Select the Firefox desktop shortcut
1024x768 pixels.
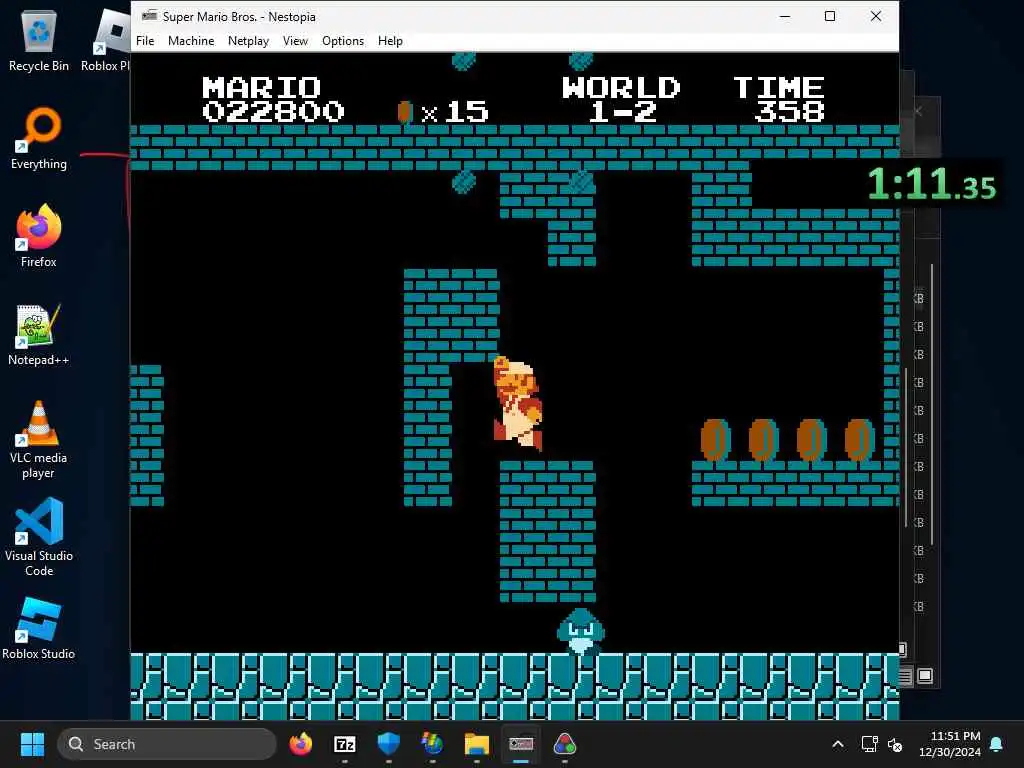[39, 236]
